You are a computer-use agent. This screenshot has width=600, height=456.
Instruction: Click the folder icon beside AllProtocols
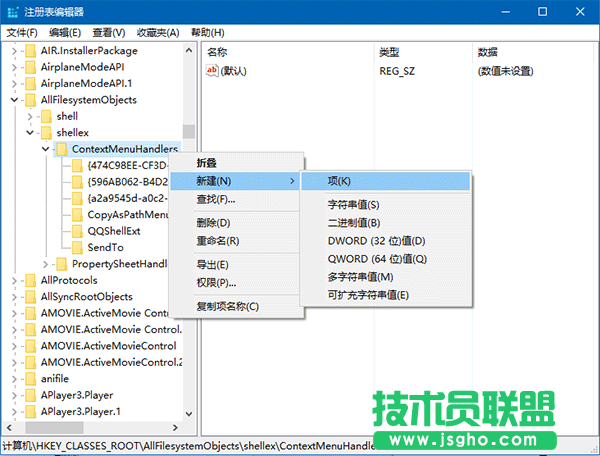pos(29,280)
